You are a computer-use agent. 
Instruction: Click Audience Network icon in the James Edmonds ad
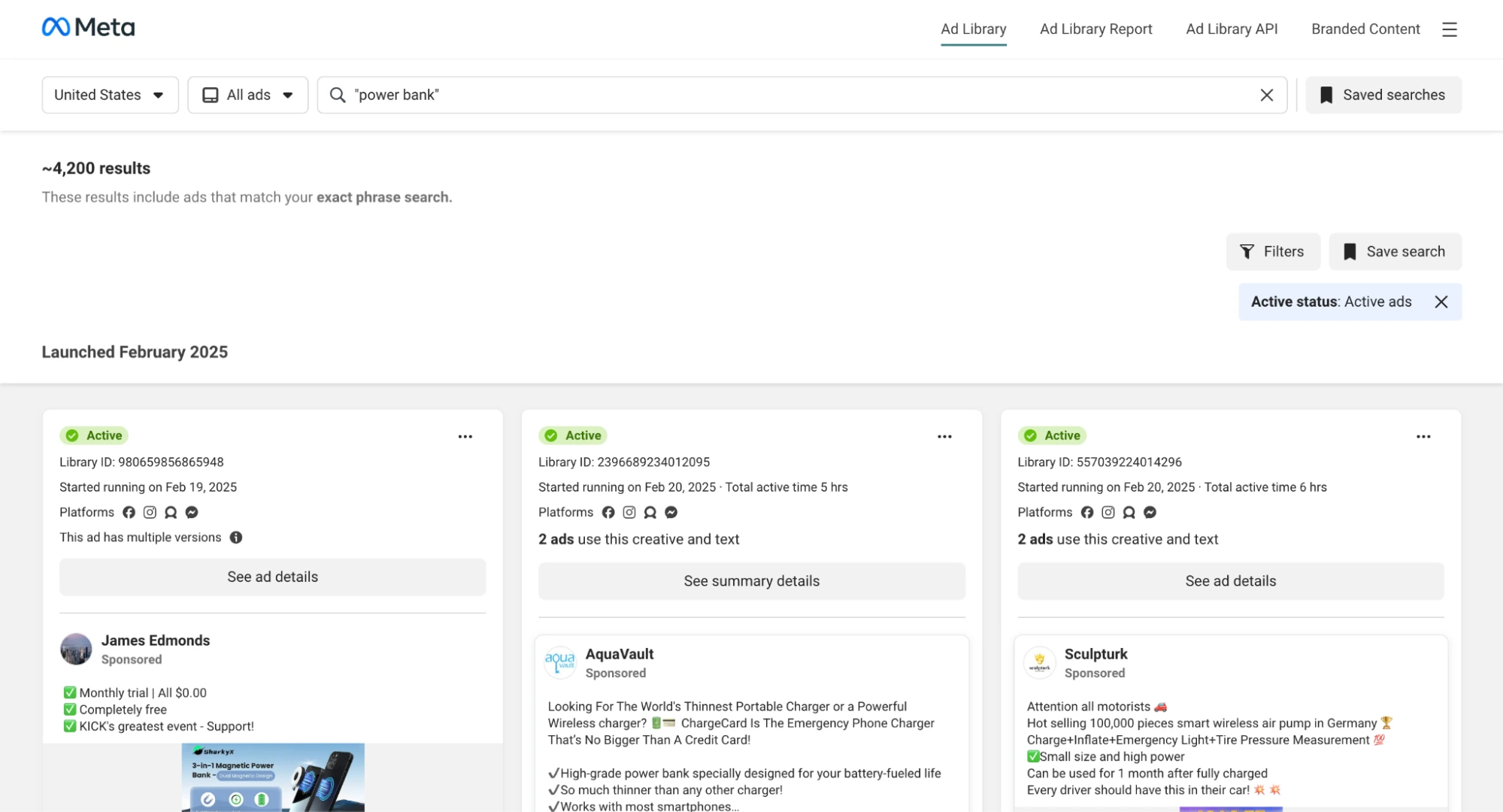click(171, 512)
